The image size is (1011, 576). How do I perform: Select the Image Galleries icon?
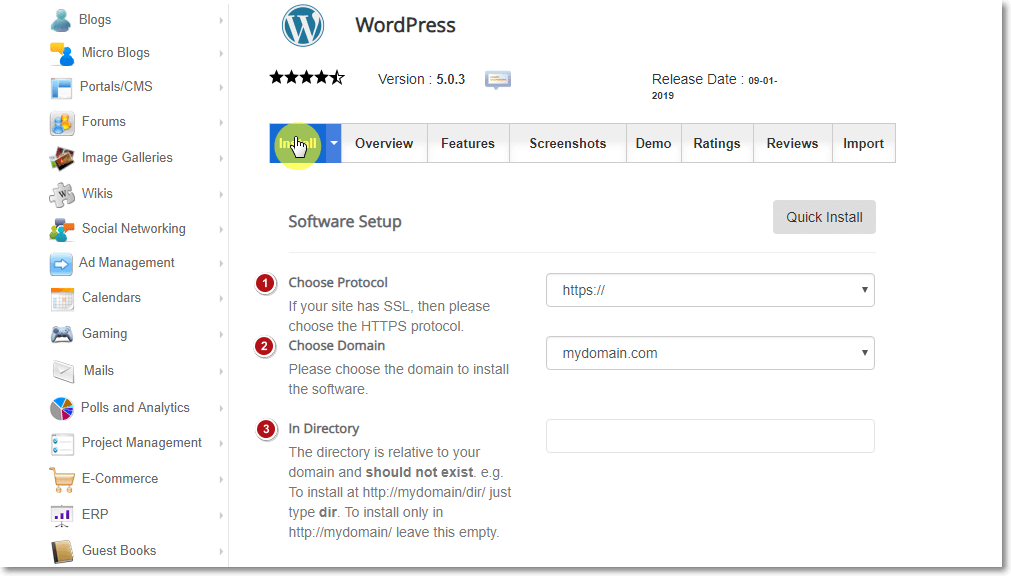click(x=60, y=158)
